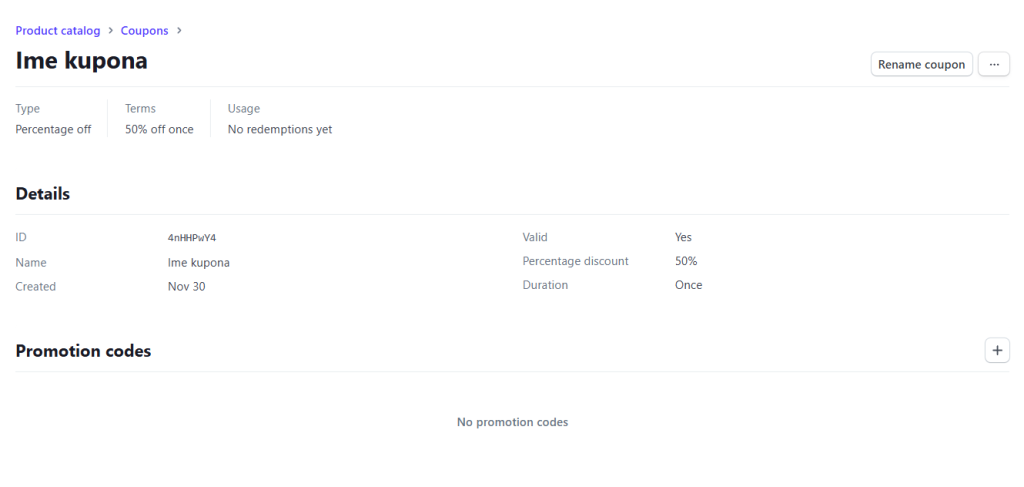Screen dimensions: 1024x487
Task: Click the Percentage discount 50% value
Action: tap(686, 261)
